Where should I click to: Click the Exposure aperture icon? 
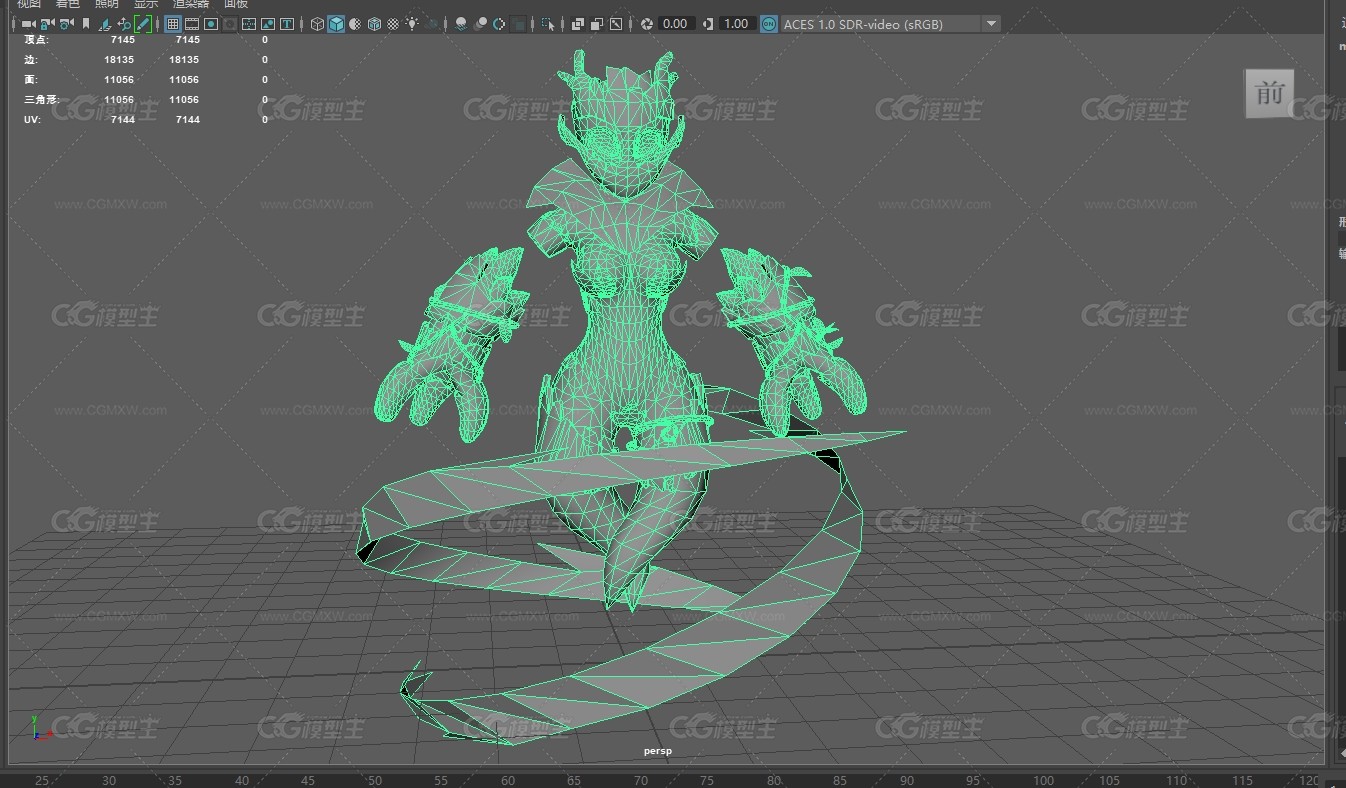[x=647, y=23]
